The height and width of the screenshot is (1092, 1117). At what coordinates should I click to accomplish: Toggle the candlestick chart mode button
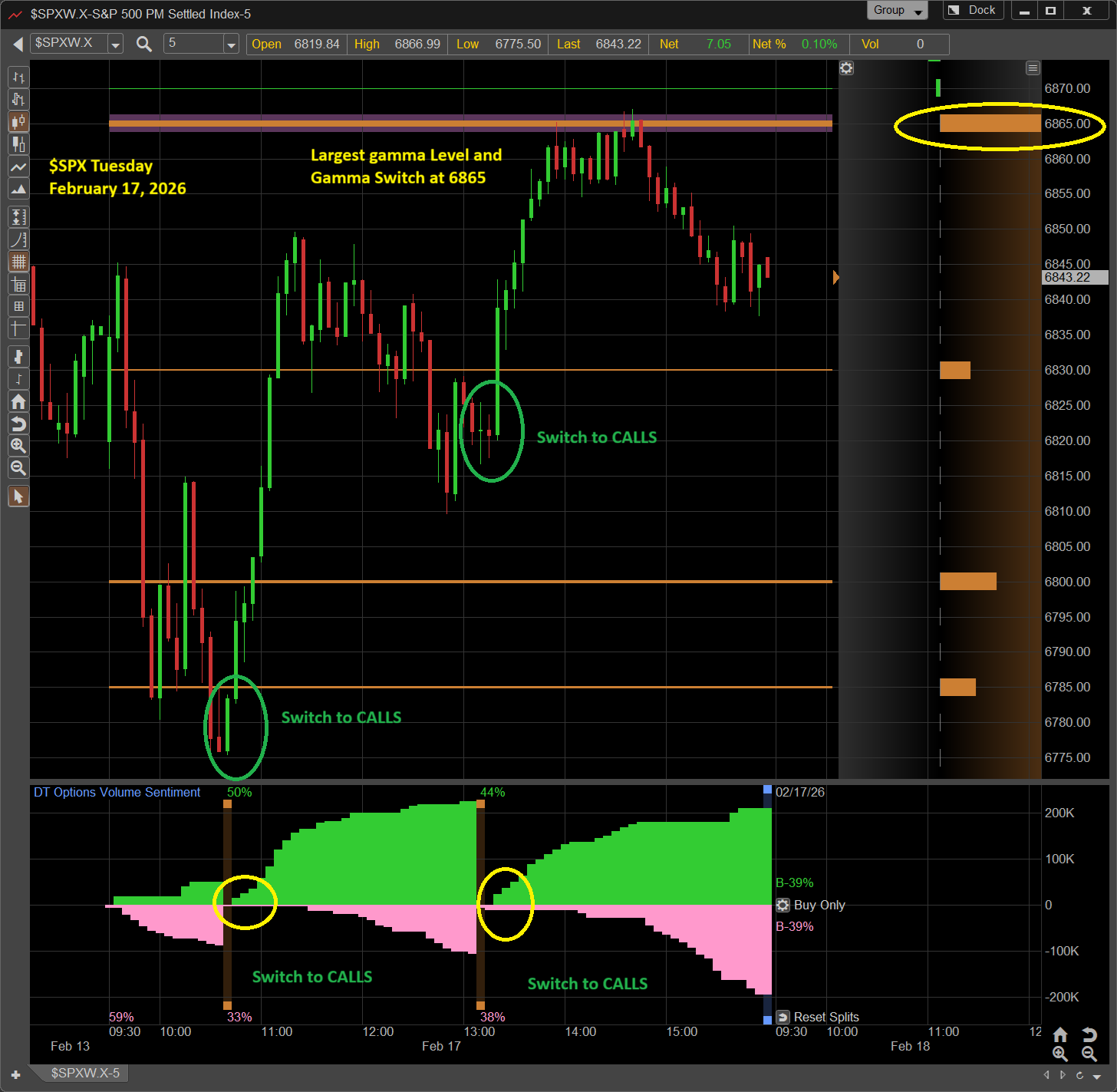(x=18, y=122)
